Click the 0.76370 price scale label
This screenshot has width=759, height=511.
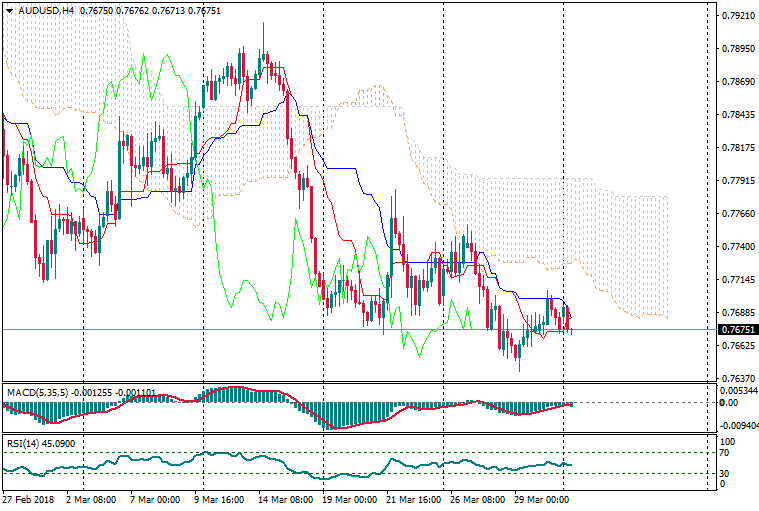pos(738,378)
